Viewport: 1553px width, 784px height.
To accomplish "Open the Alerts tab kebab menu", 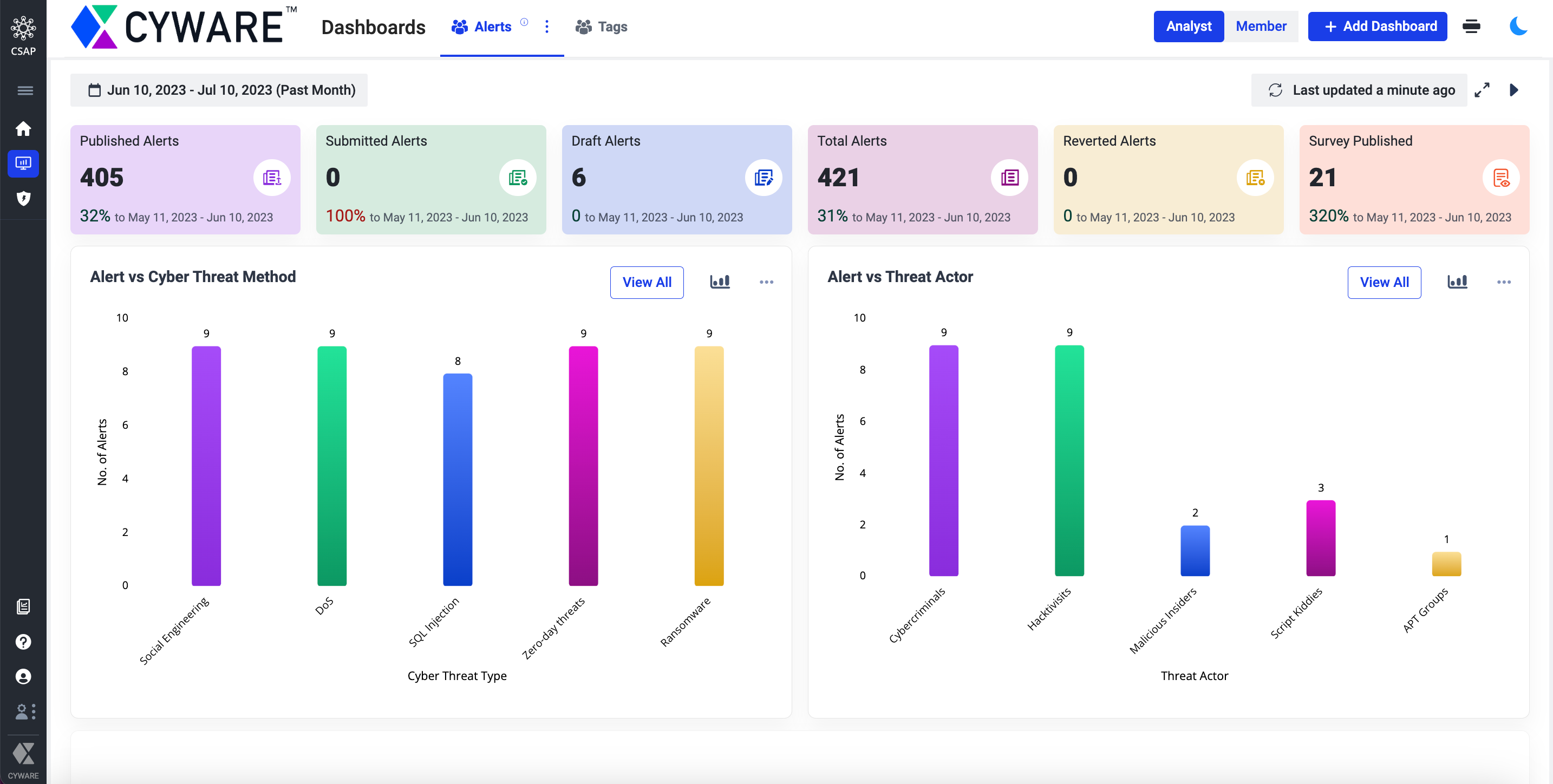I will point(547,27).
